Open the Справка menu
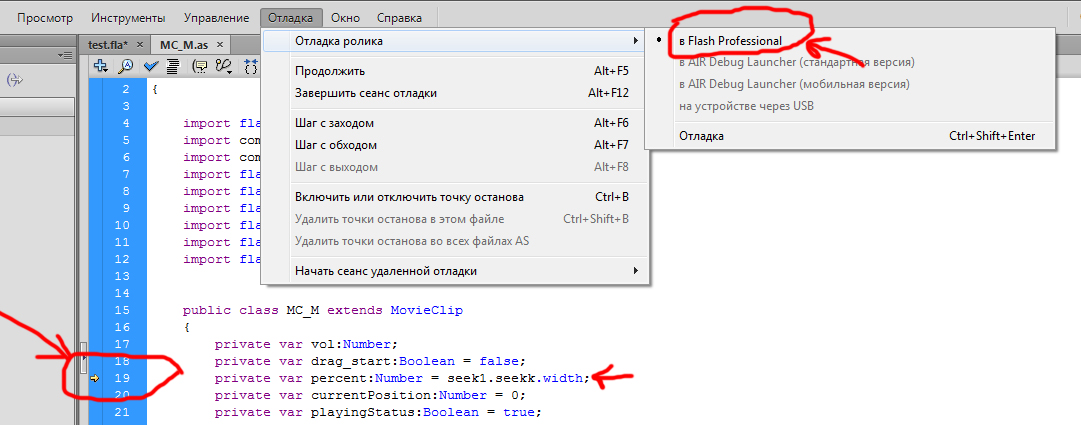 [x=400, y=18]
